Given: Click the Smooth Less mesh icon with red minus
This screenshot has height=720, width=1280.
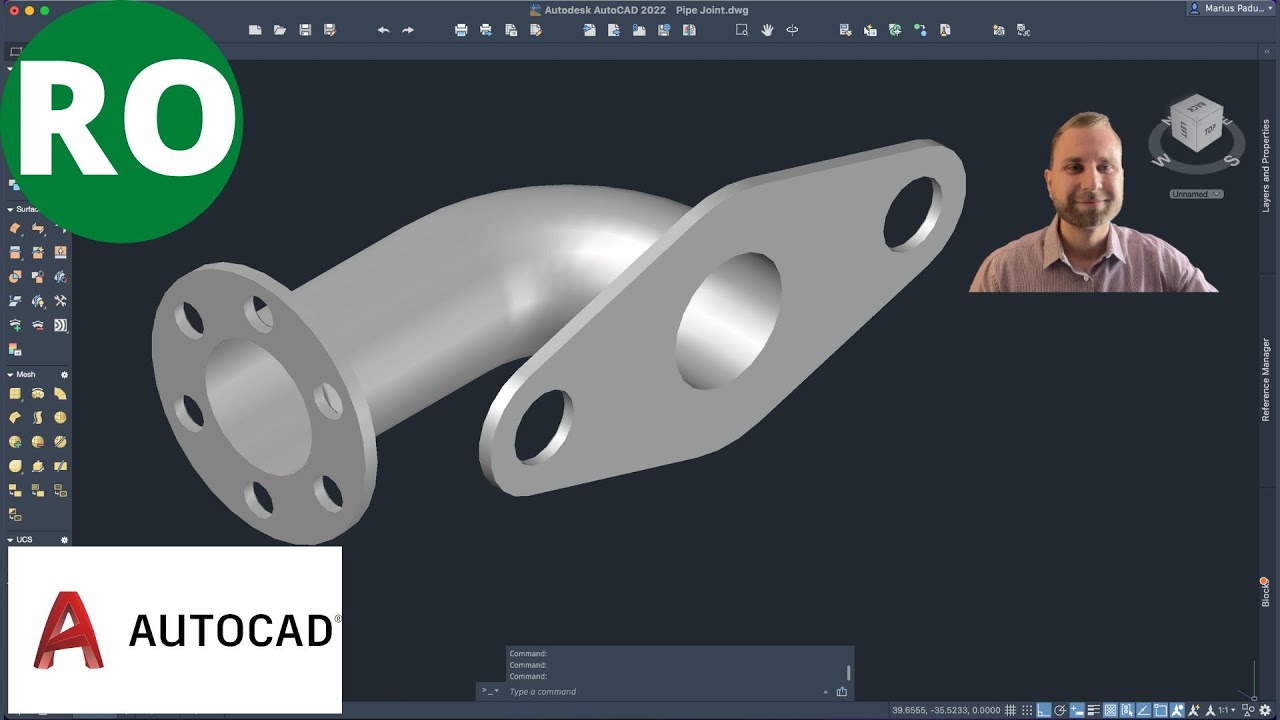Looking at the screenshot, I should [37, 440].
